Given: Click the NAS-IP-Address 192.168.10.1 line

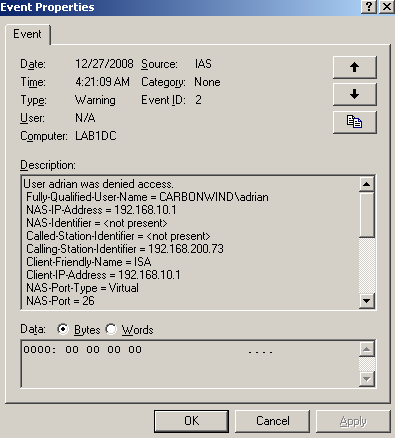Looking at the screenshot, I should 101,210.
